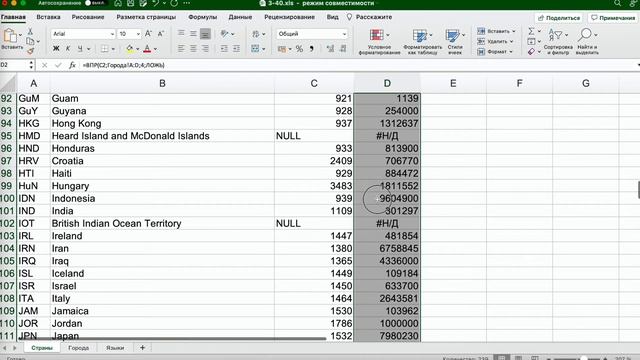Apply percent style format
Image resolution: width=640 pixels, height=360 pixels.
tap(299, 49)
